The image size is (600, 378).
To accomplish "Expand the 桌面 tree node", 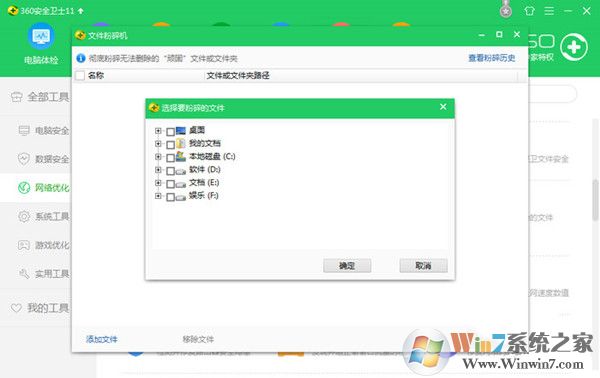I will coord(158,131).
